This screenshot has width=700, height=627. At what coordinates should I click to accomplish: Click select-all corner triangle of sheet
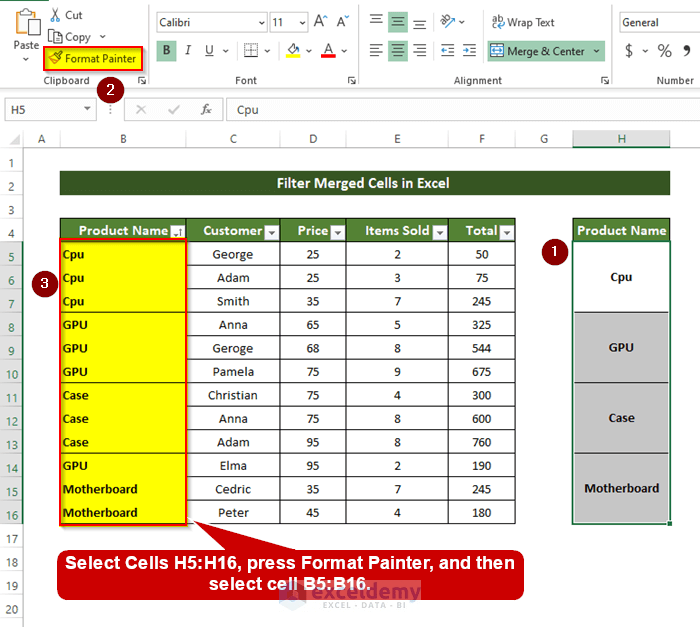14,139
